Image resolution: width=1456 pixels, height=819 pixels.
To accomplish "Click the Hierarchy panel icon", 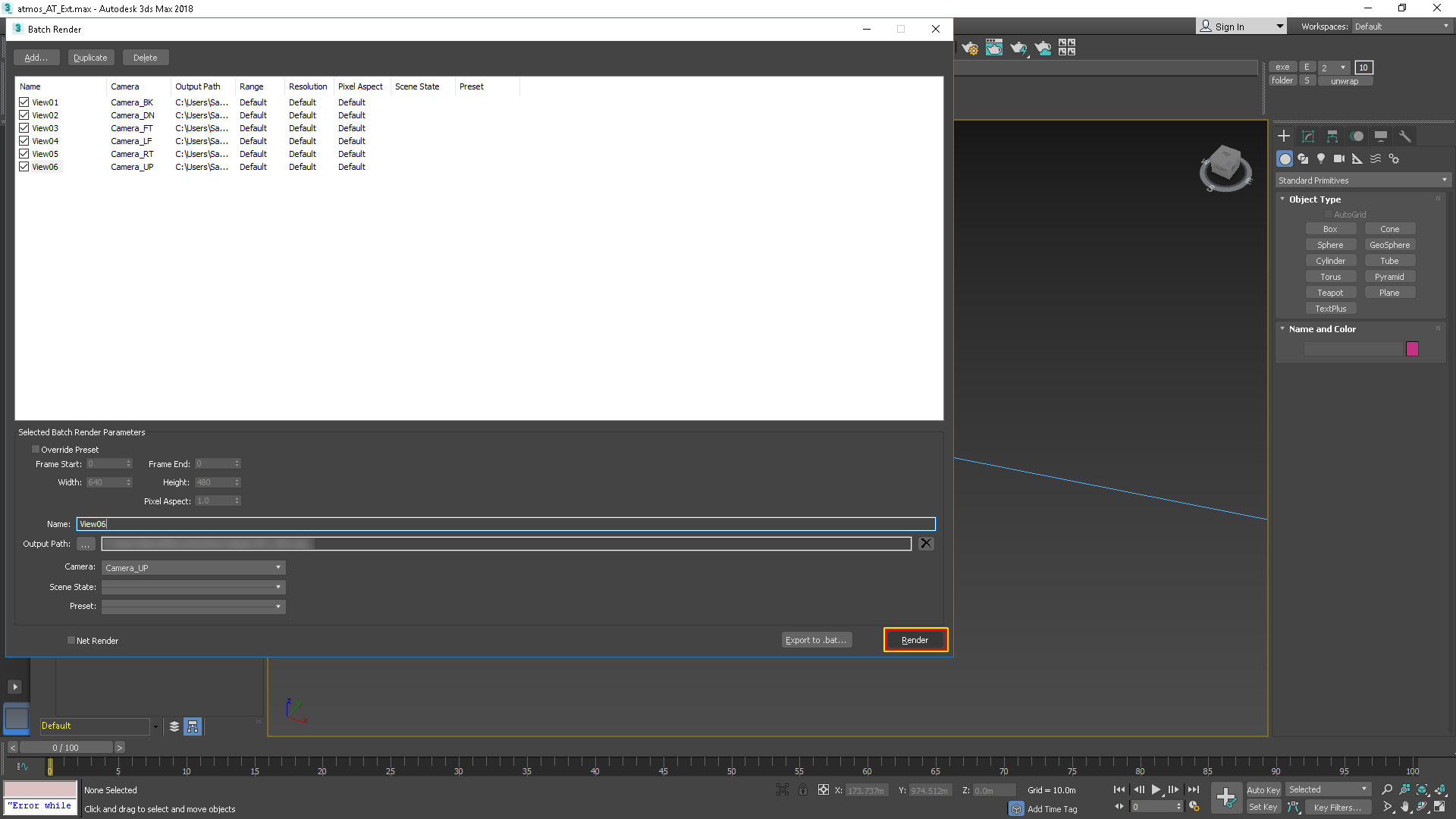I will point(1332,136).
